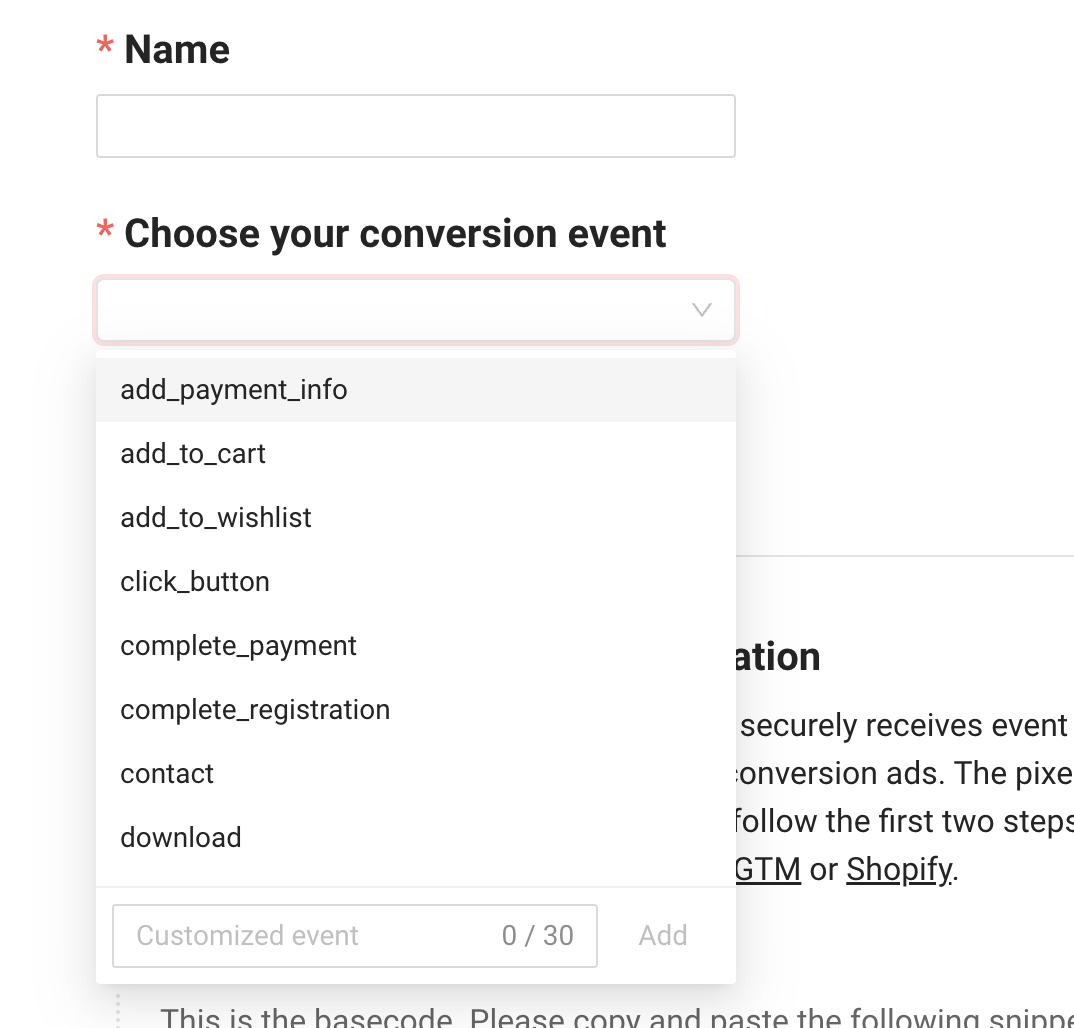Select add_payment_info from the event list

point(416,390)
